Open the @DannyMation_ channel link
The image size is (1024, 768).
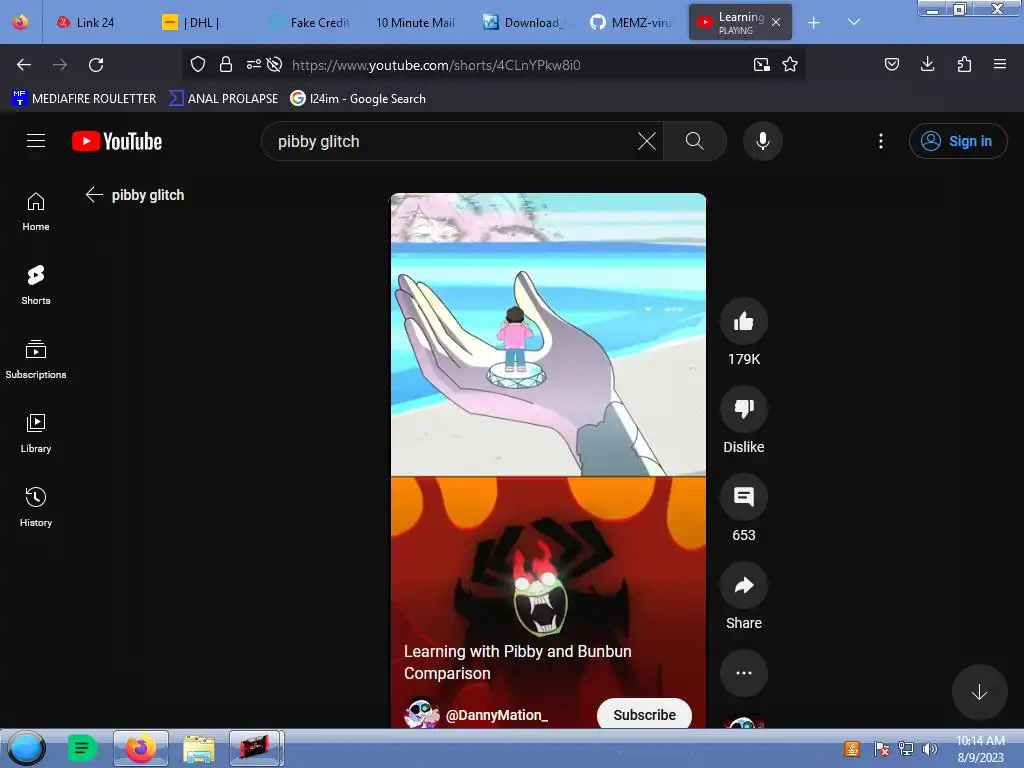[496, 715]
